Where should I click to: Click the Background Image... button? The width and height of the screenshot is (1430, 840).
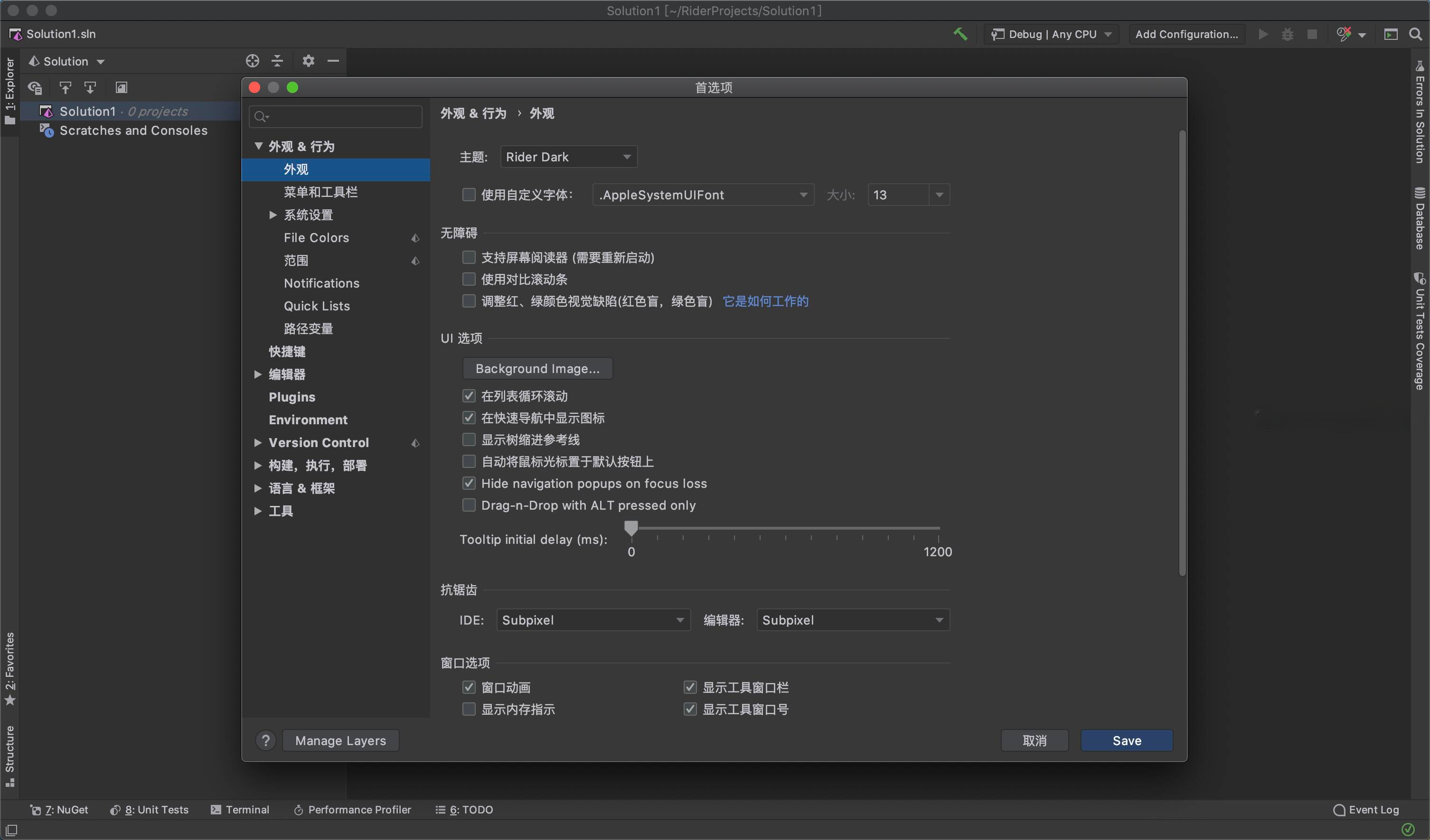pos(537,368)
